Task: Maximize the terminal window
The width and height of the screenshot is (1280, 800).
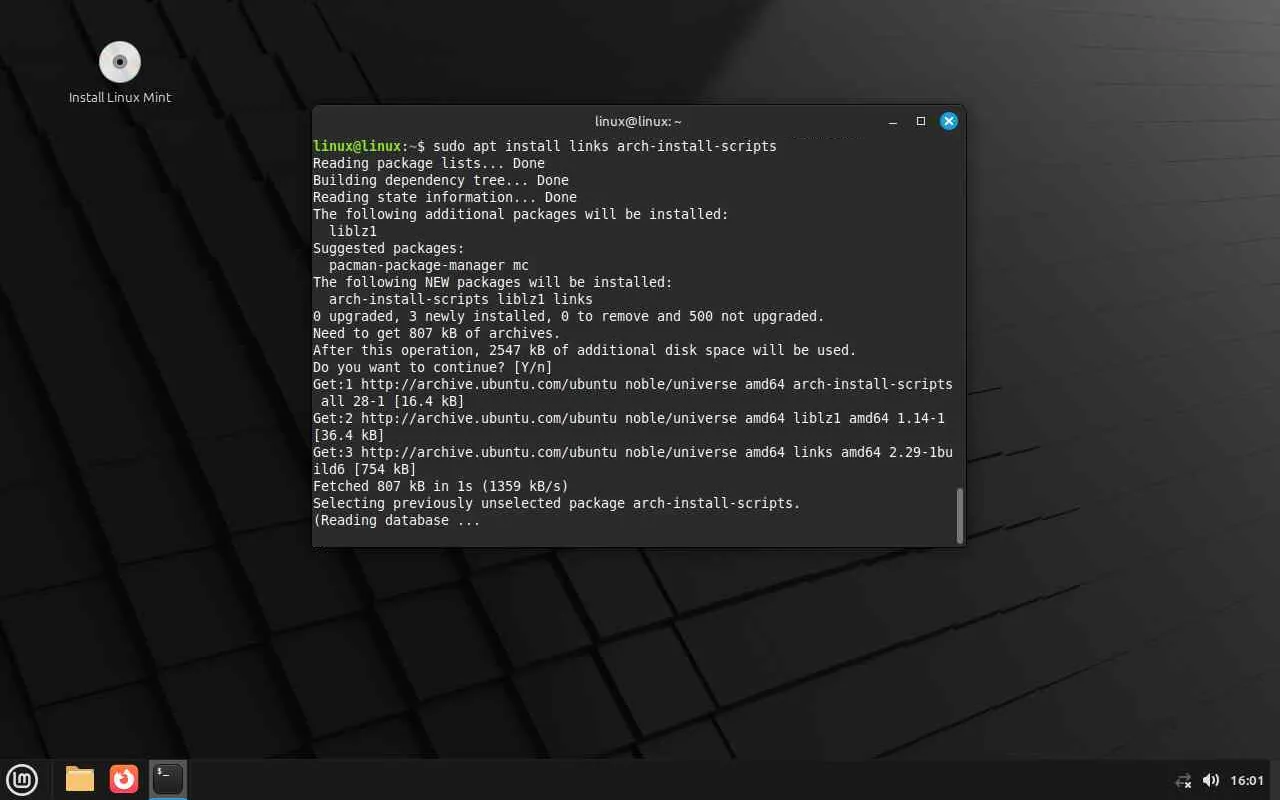Action: 921,121
